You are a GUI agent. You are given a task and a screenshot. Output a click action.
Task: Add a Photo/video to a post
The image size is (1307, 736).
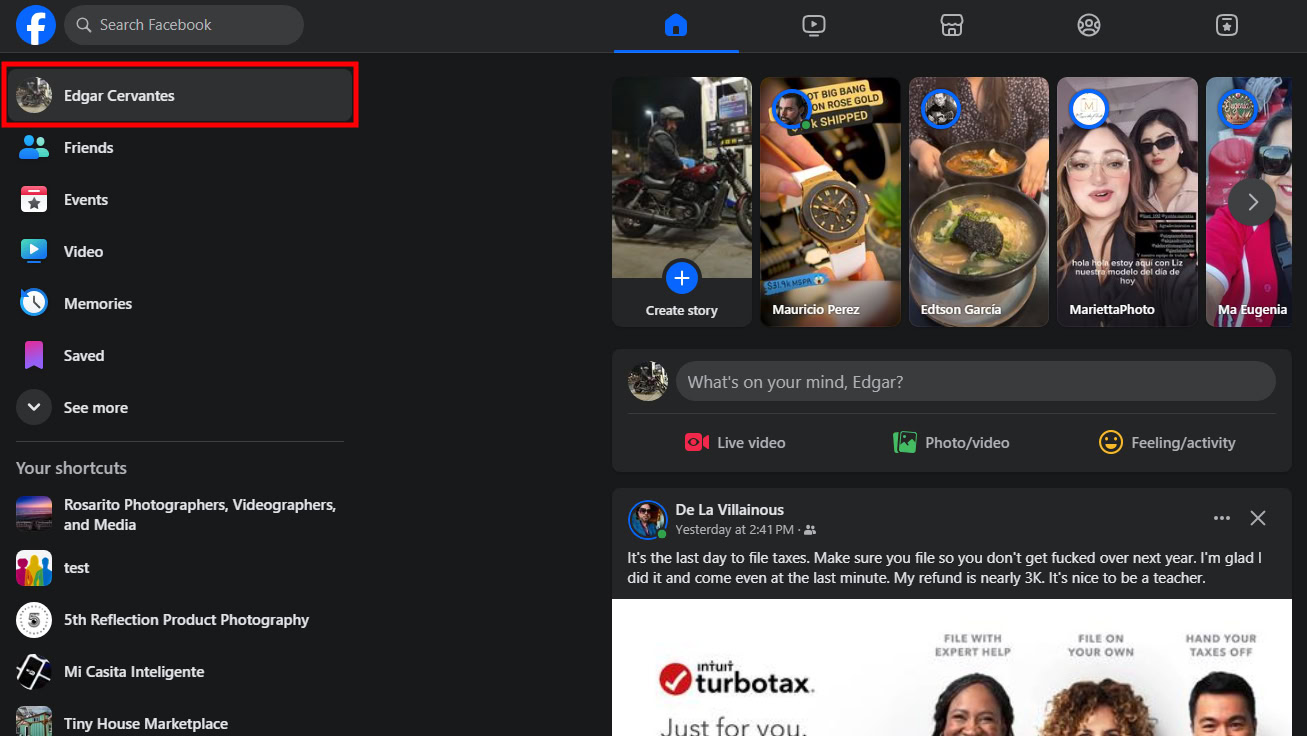coord(951,443)
